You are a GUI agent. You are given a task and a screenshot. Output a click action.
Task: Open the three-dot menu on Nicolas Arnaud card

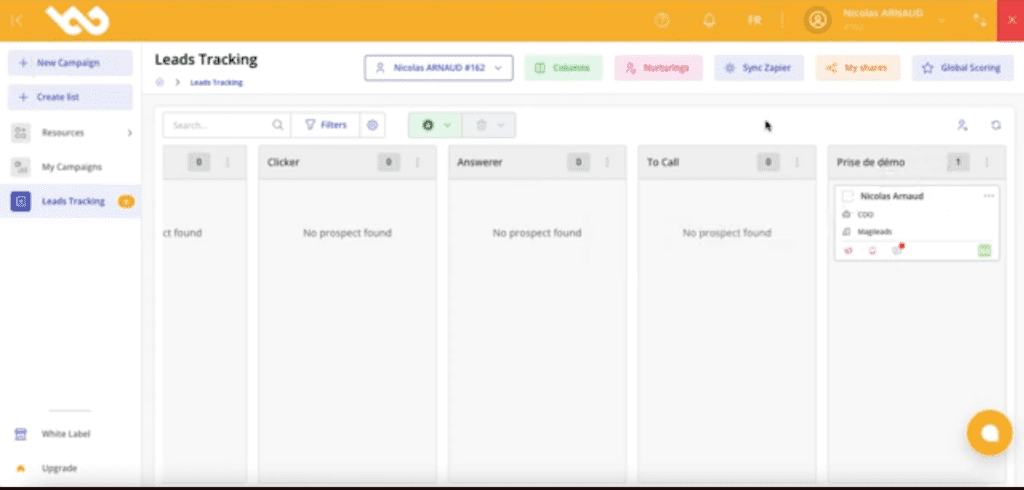pos(988,196)
